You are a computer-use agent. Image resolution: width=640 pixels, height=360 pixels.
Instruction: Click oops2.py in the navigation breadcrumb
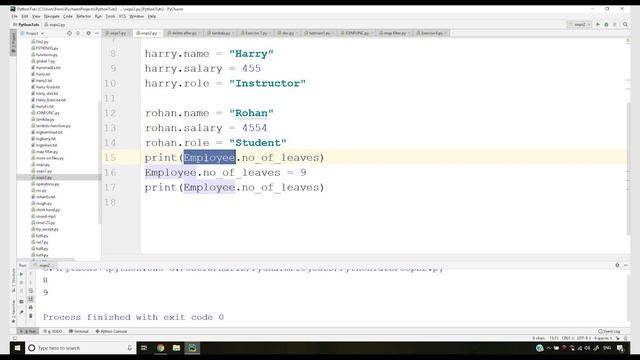click(x=55, y=24)
